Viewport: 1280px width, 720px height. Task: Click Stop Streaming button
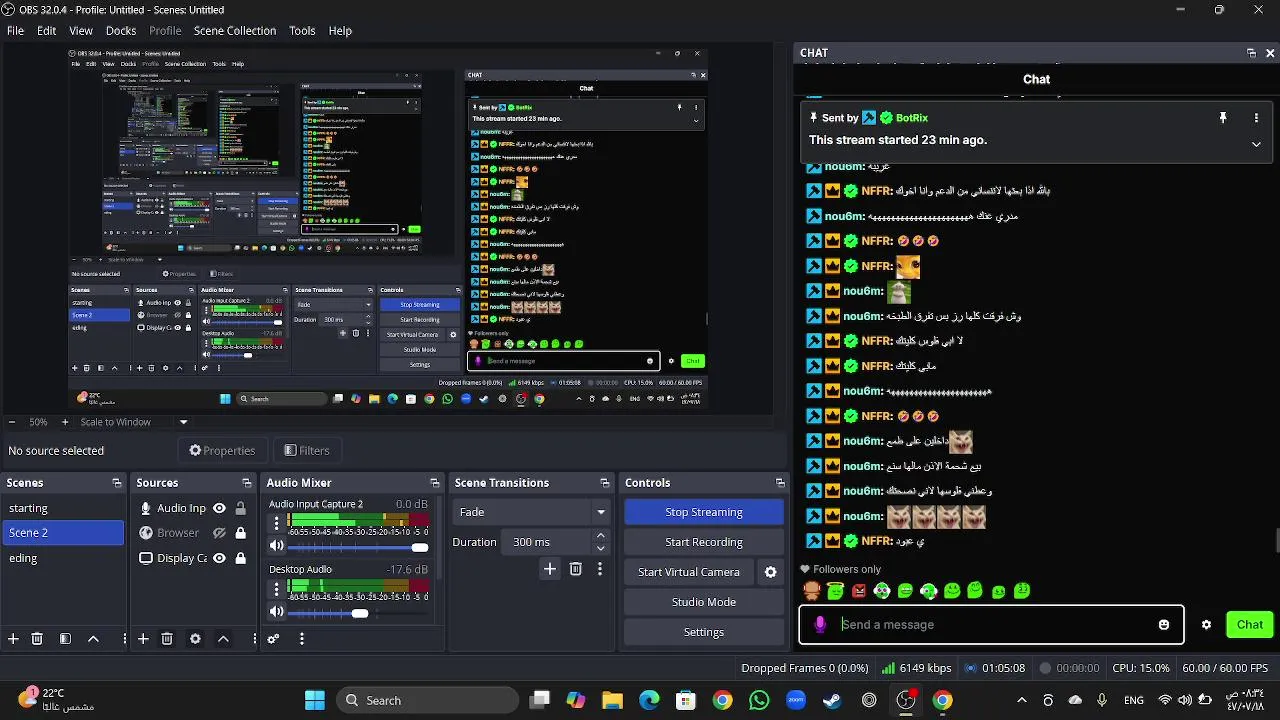(x=704, y=512)
